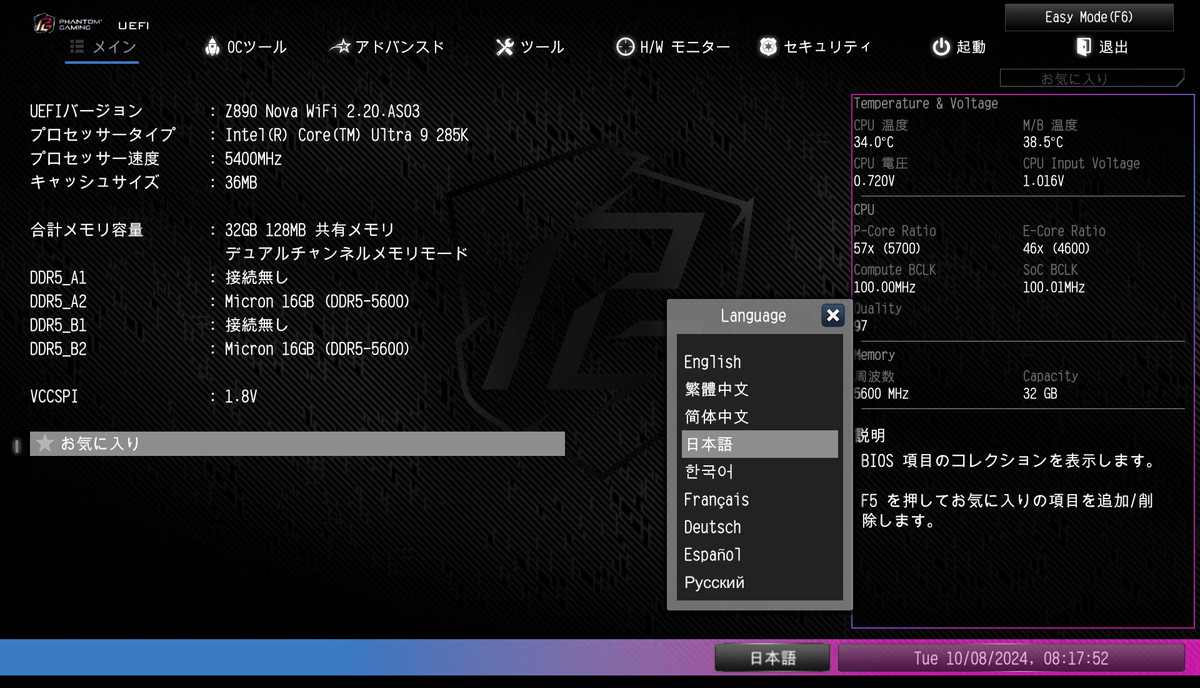Open the H/W モニター tab
The image size is (1200, 688).
coord(673,47)
